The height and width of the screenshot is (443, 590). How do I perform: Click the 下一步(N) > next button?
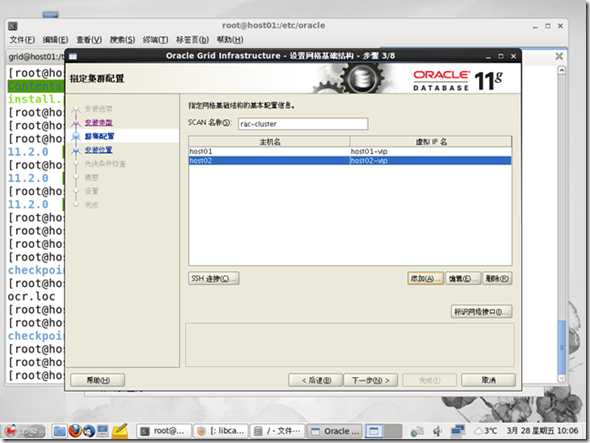(371, 381)
